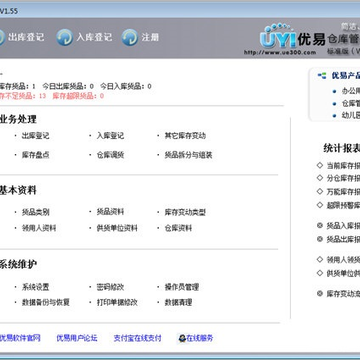Visit 优易软件官网 link
Screen dimensions: 360x360
(x=20, y=338)
